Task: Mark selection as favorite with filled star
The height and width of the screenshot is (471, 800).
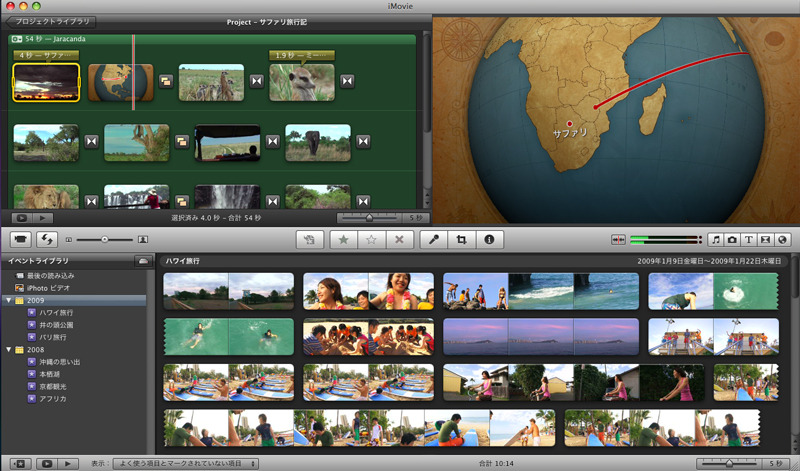Action: click(343, 239)
